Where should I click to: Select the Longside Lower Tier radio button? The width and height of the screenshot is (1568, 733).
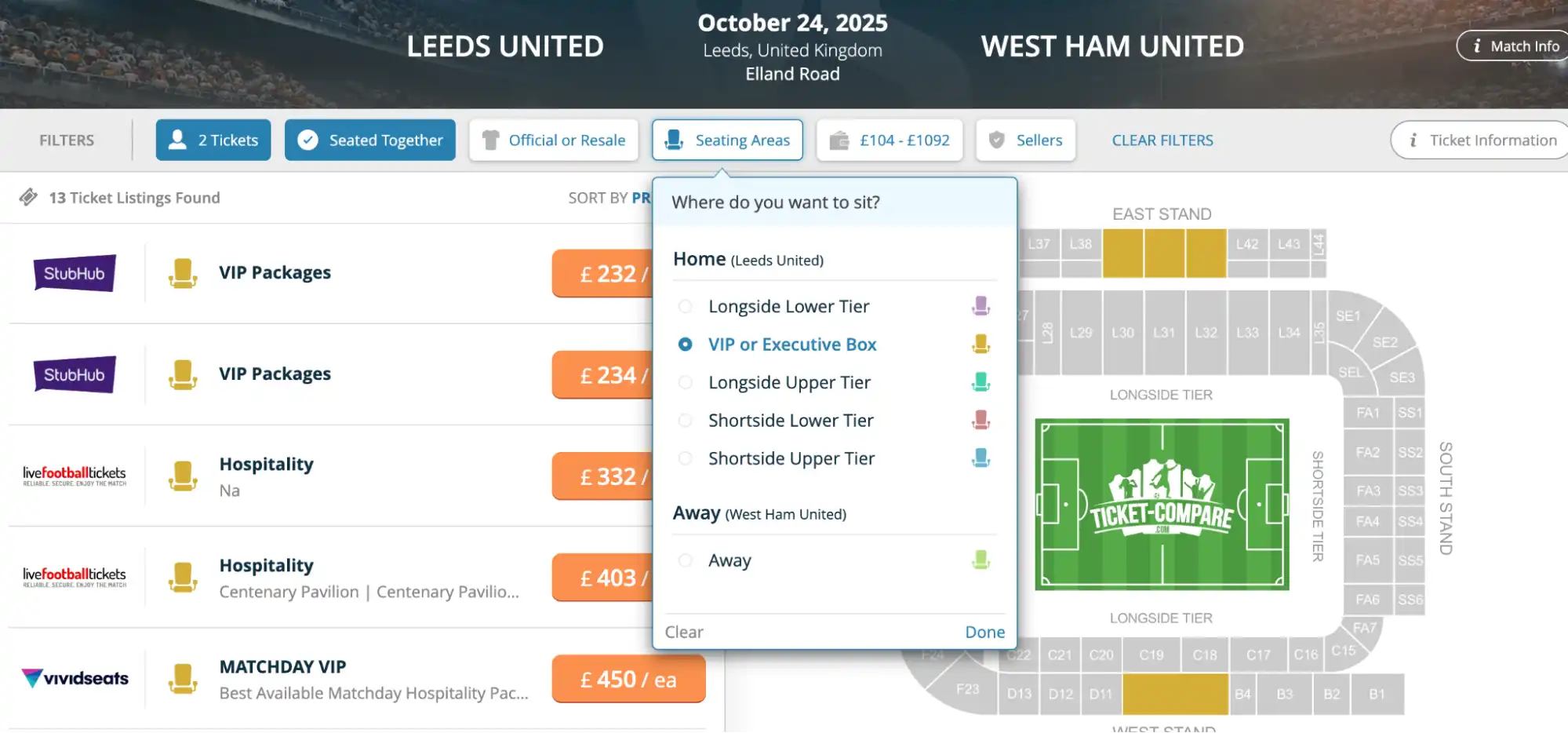tap(686, 306)
